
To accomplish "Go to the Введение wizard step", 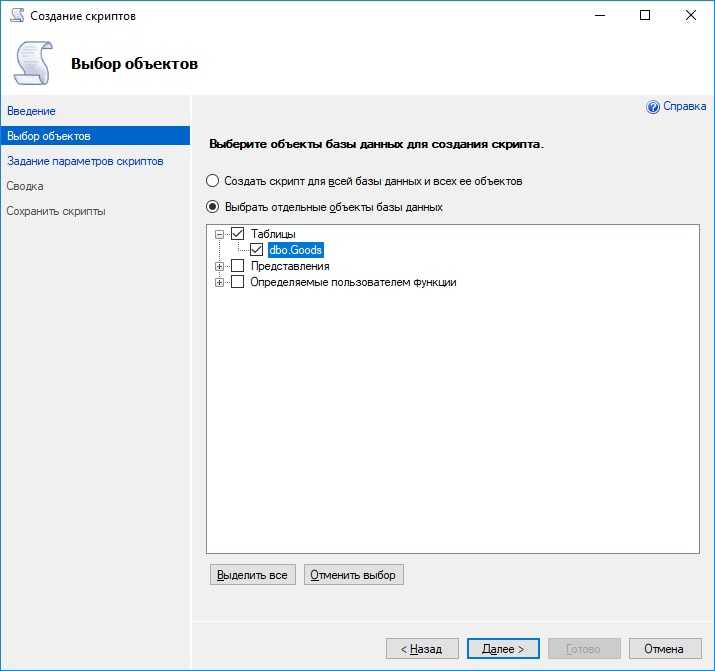I will (31, 111).
